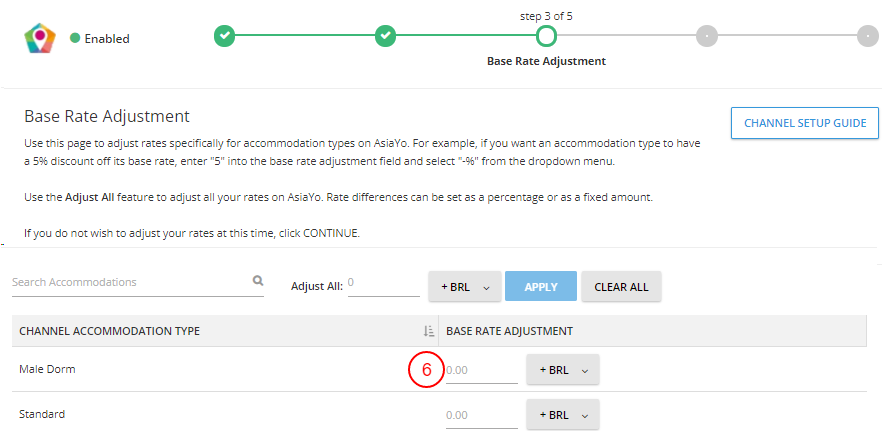Open Male Dorm + BRL dropdown
Image resolution: width=882 pixels, height=431 pixels.
pos(562,370)
